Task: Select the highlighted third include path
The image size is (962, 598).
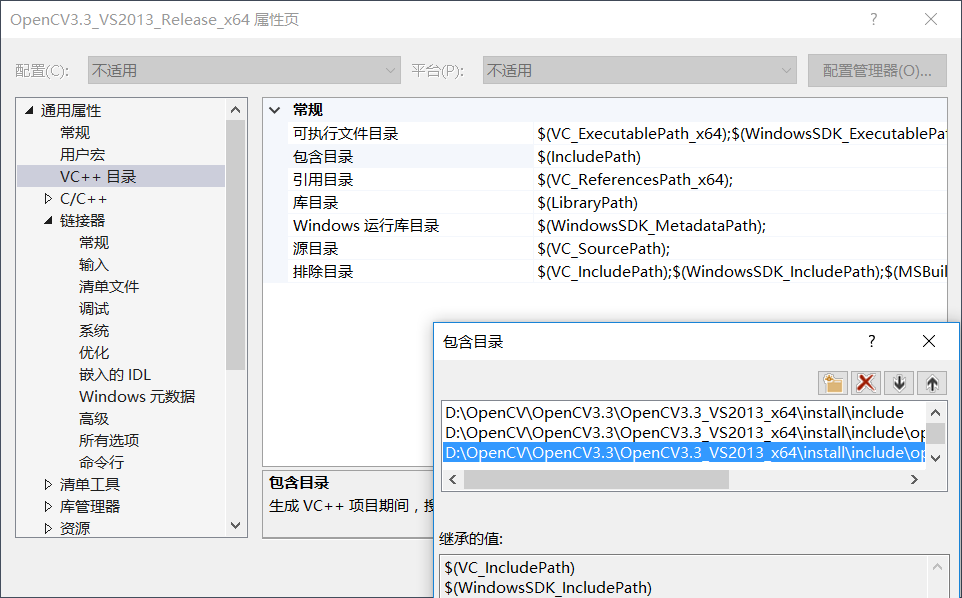Action: pyautogui.click(x=683, y=453)
